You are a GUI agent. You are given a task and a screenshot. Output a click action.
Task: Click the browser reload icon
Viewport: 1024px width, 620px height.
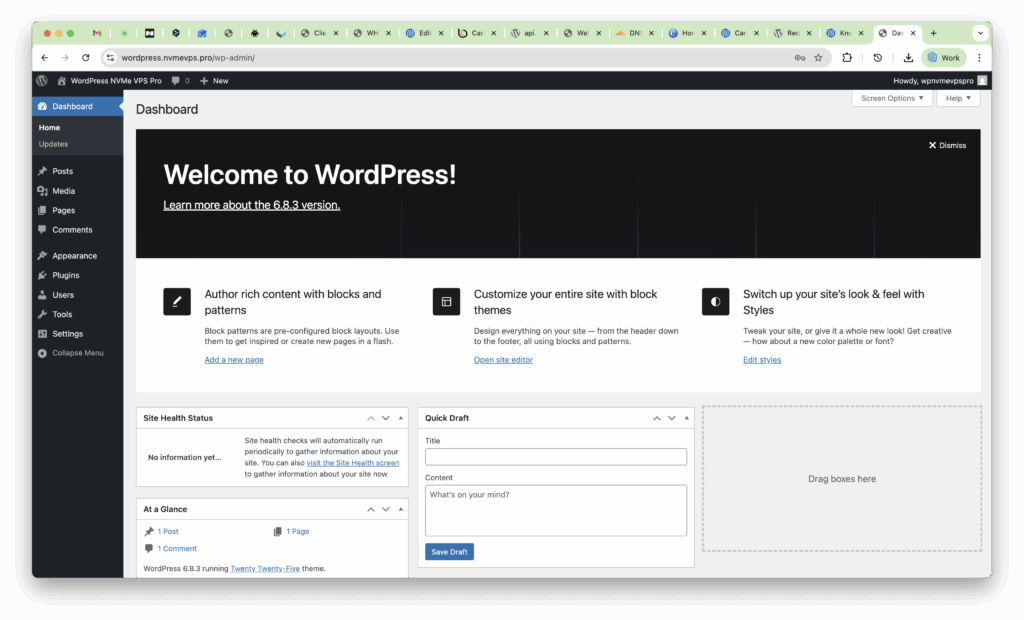(x=86, y=58)
